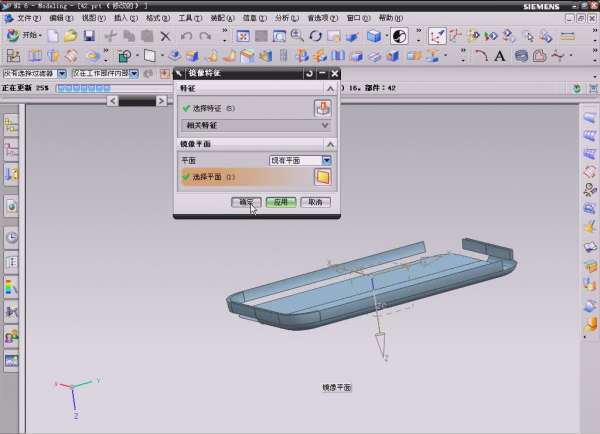The width and height of the screenshot is (600, 434).
Task: Click the 应用 button
Action: tap(281, 202)
